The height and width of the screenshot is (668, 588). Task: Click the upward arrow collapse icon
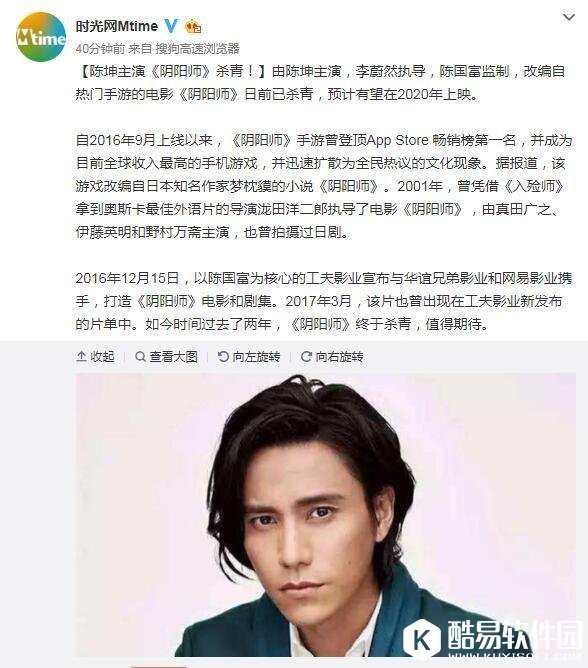(81, 356)
